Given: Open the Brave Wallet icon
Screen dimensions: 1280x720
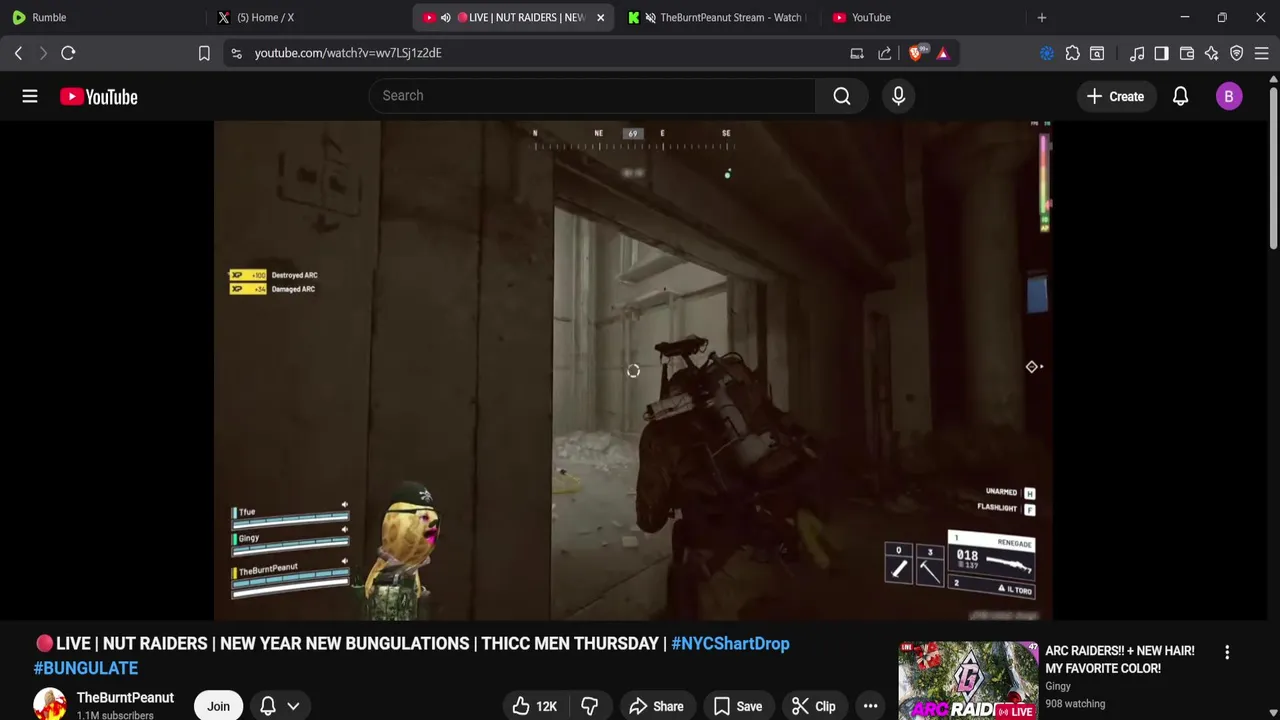Looking at the screenshot, I should click(x=1187, y=53).
